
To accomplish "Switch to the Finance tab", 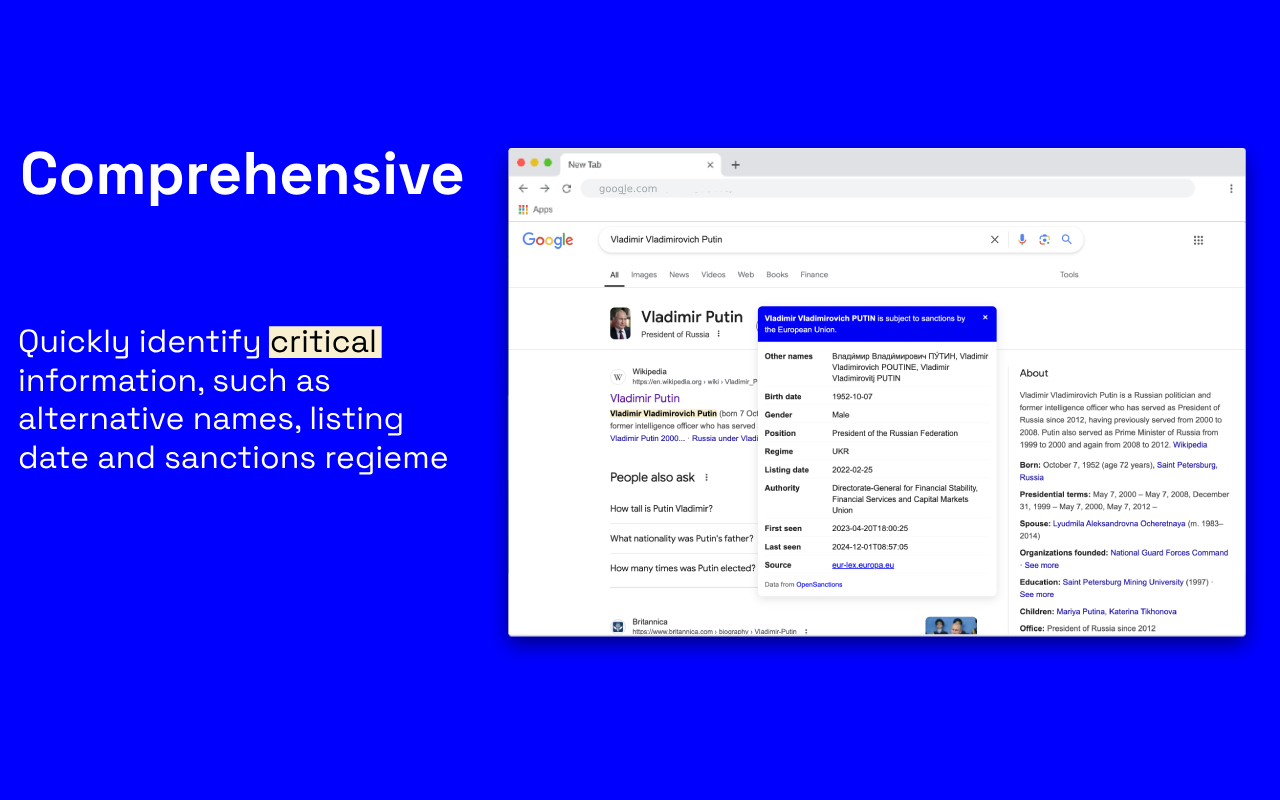I will click(814, 275).
